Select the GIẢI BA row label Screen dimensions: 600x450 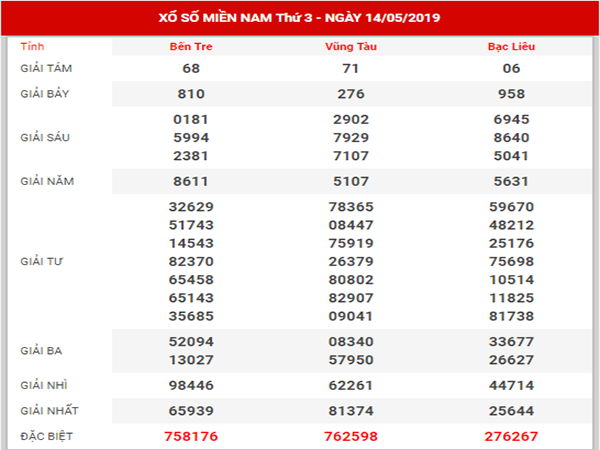click(x=42, y=351)
